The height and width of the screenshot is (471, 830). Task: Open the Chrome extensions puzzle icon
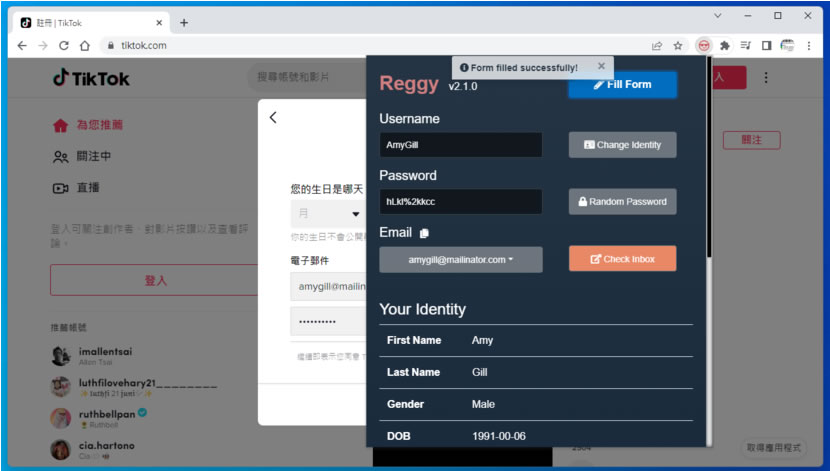tap(724, 45)
